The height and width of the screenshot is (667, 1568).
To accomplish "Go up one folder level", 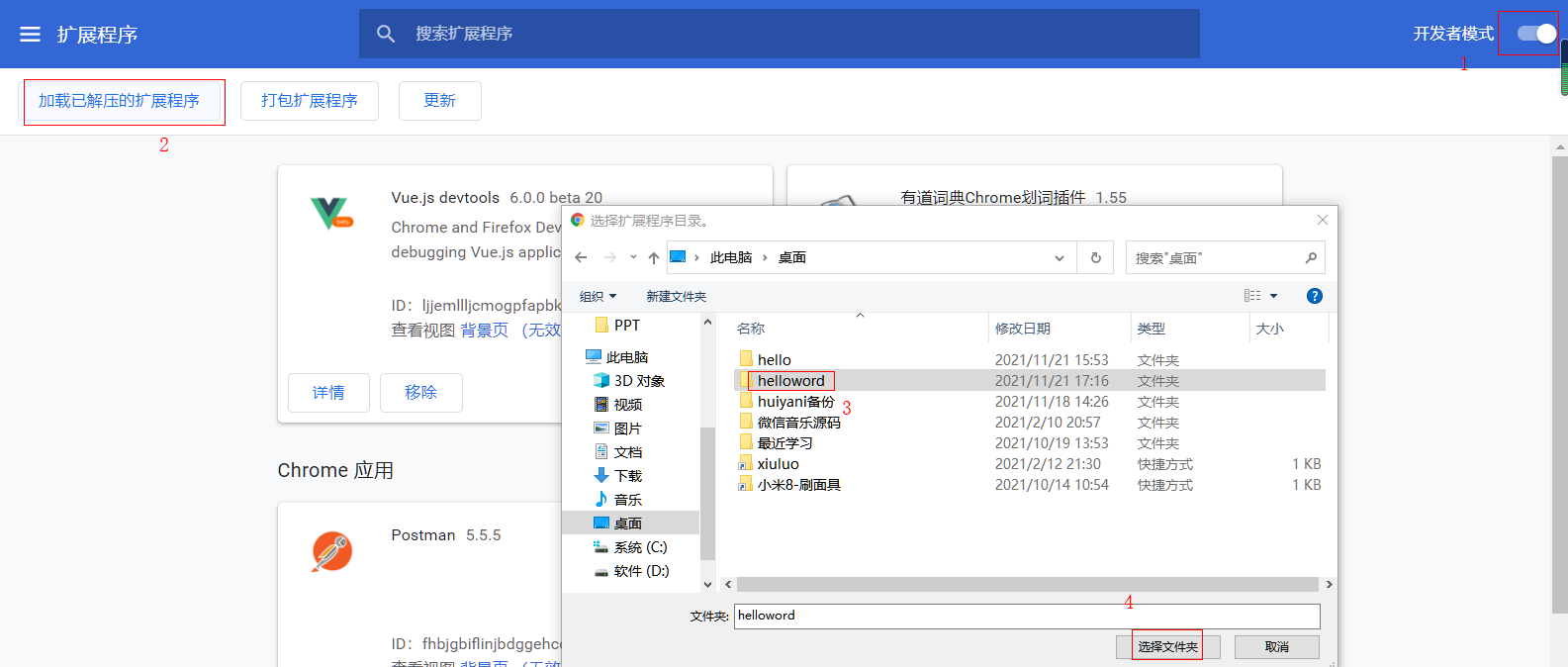I will (x=654, y=258).
